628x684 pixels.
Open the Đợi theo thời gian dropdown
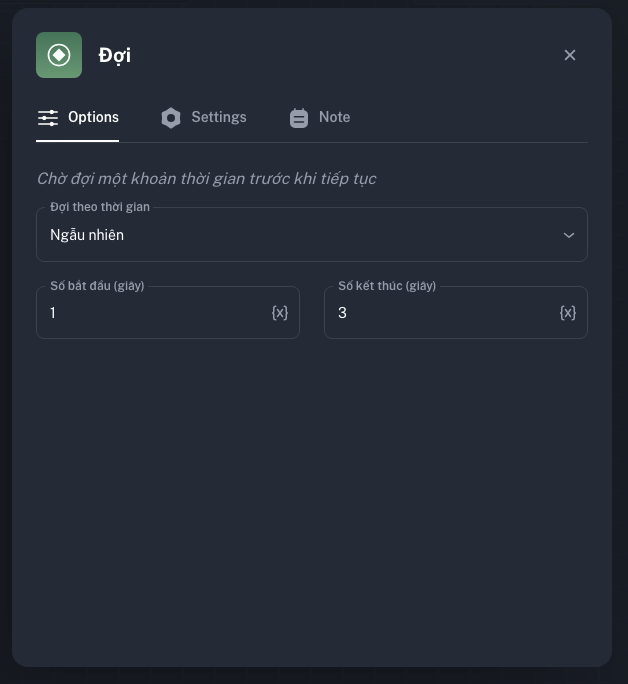[x=312, y=235]
